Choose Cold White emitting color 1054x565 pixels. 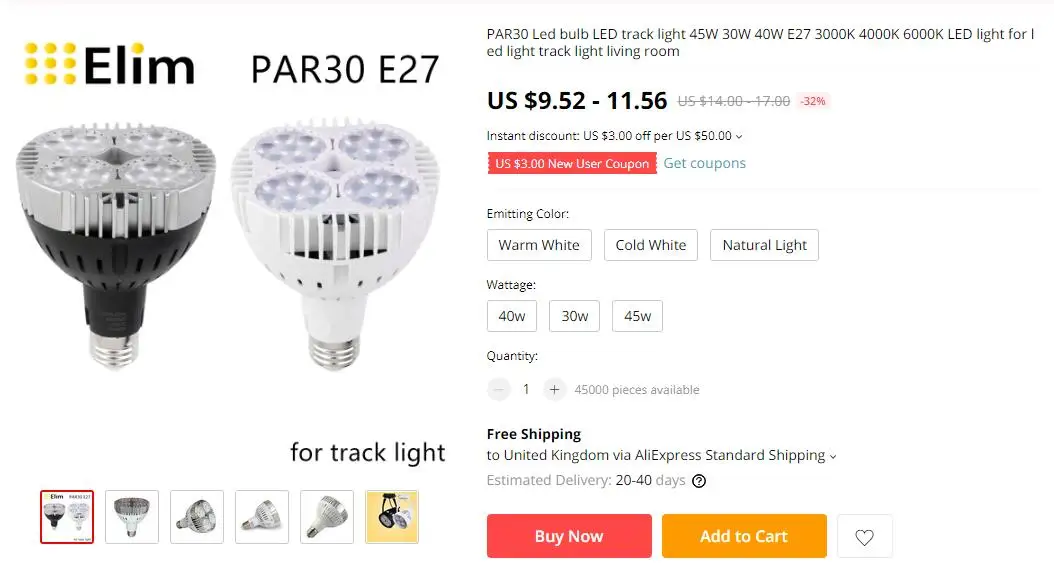(651, 245)
